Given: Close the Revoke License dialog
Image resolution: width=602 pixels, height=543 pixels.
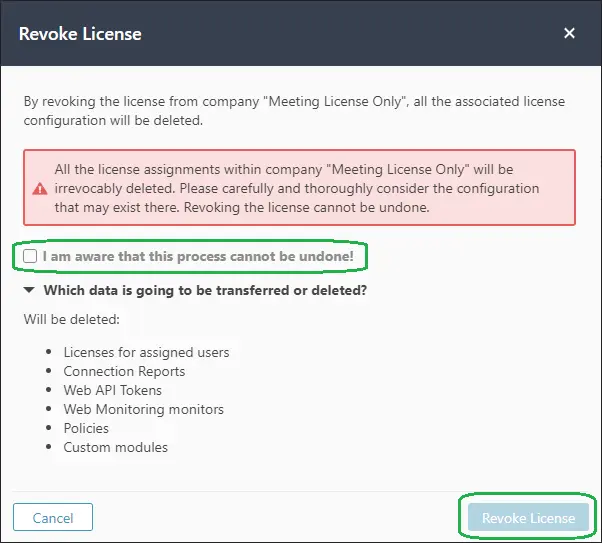Looking at the screenshot, I should point(569,33).
